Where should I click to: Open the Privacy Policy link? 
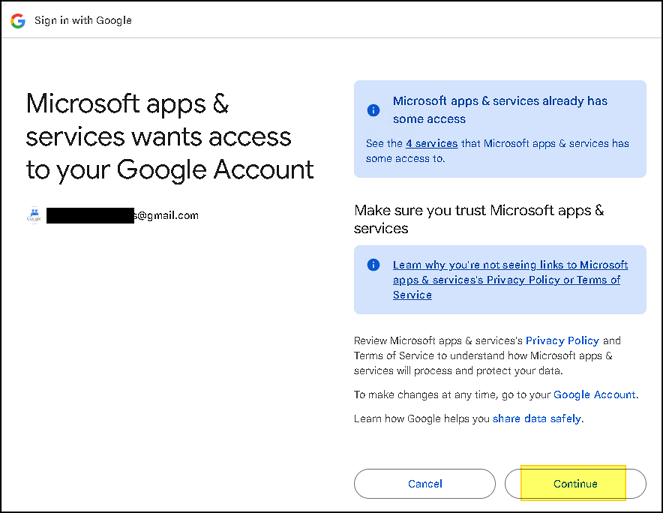point(562,340)
